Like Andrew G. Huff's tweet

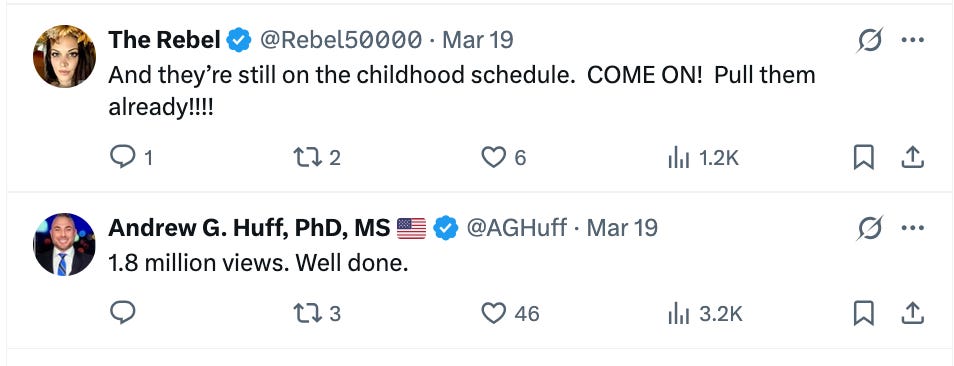pyautogui.click(x=510, y=314)
